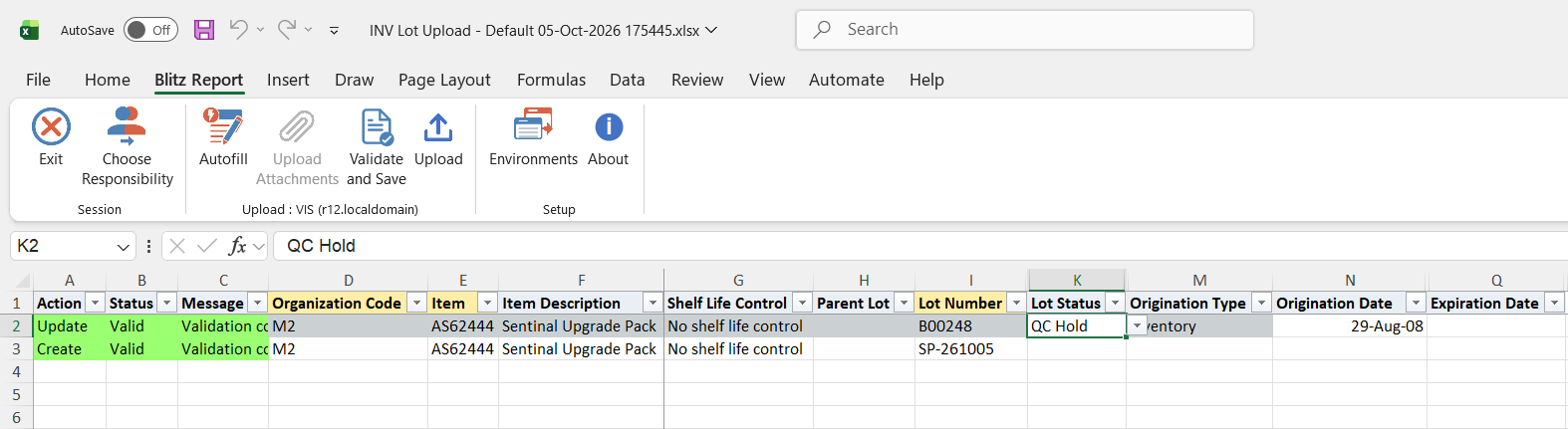Click the Exit session icon
Image resolution: width=1568 pixels, height=429 pixels.
(x=51, y=127)
